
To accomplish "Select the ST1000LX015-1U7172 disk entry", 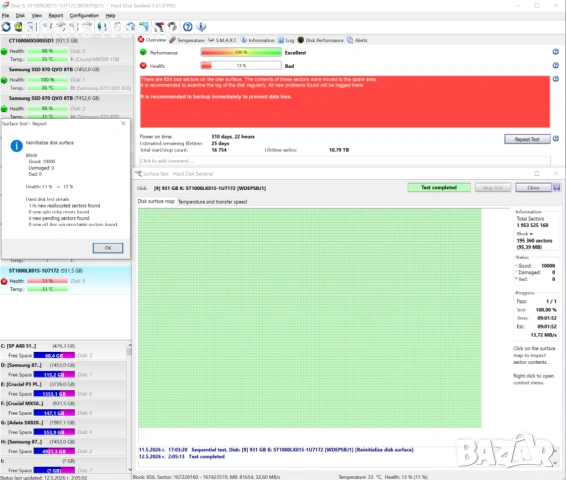I will (66, 280).
